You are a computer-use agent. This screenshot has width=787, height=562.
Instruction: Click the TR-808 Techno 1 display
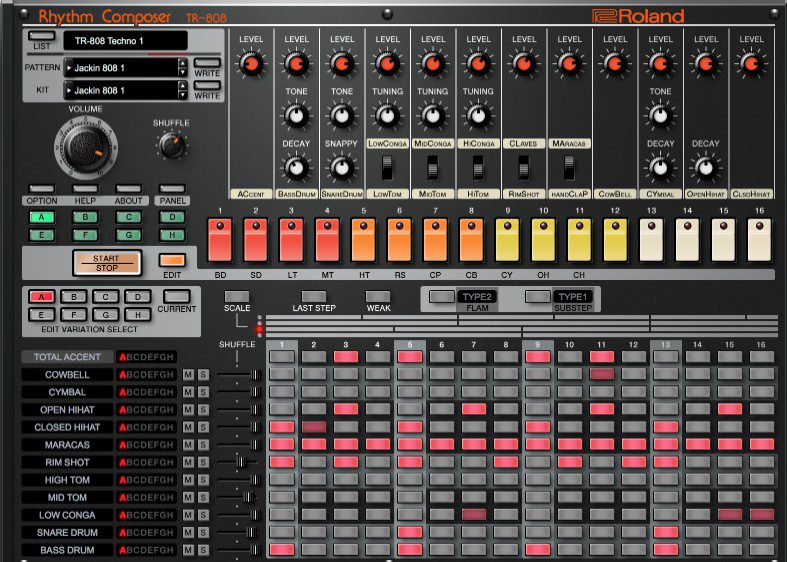(x=125, y=41)
